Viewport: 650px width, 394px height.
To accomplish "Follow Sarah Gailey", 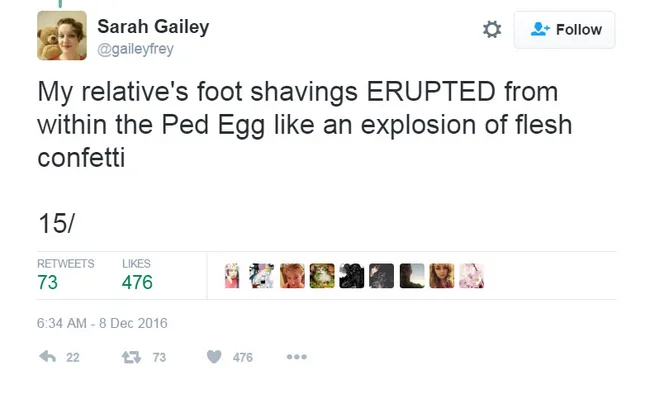I will point(565,30).
